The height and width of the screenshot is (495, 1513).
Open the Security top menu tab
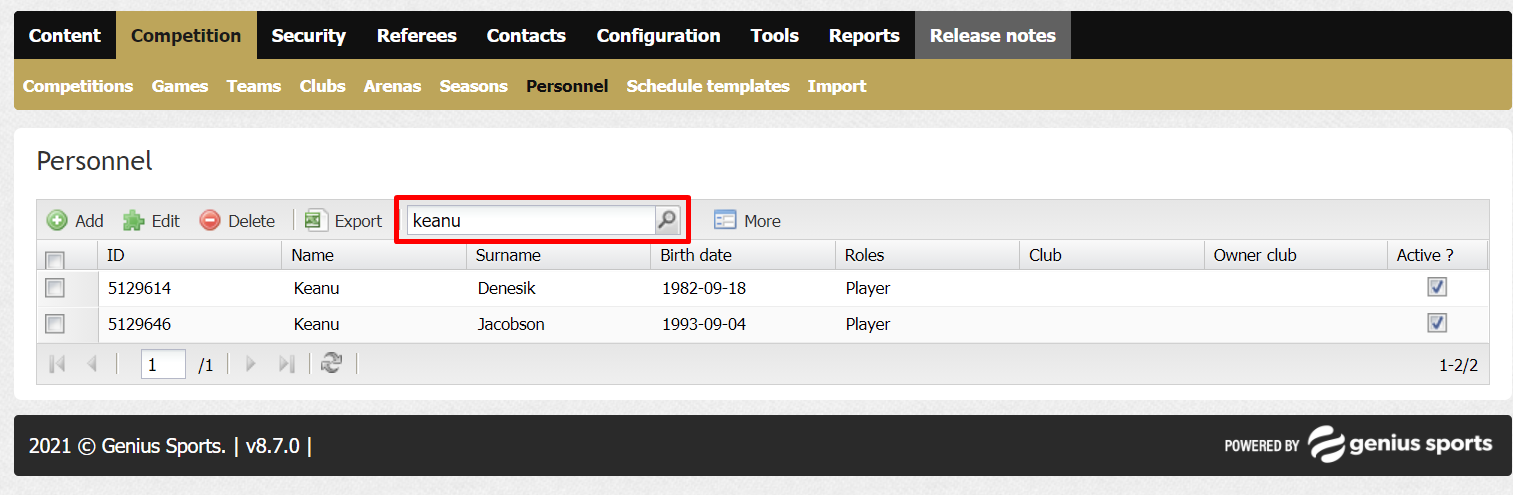308,35
